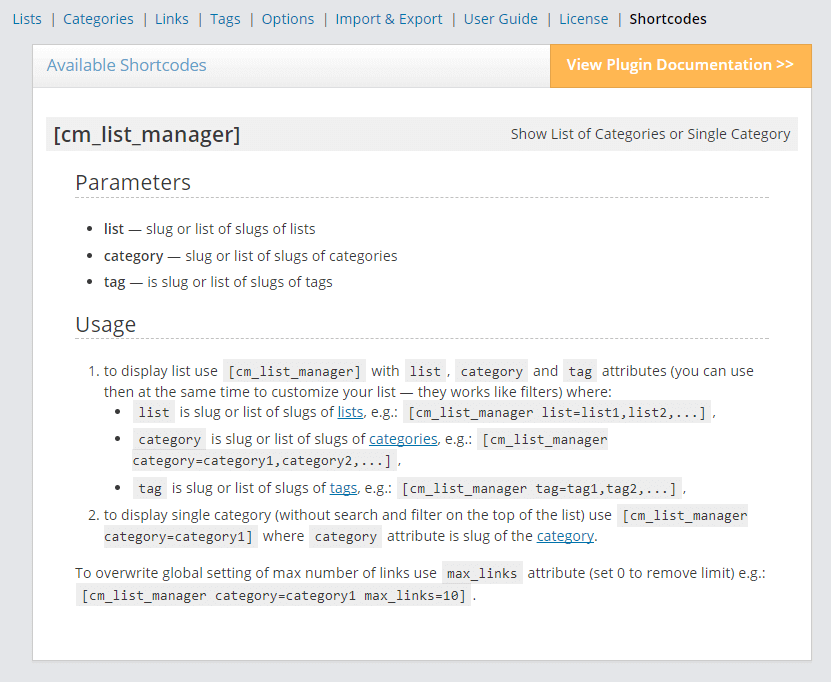This screenshot has height=682, width=831.
Task: Navigate to the User Guide tab
Action: click(x=501, y=19)
